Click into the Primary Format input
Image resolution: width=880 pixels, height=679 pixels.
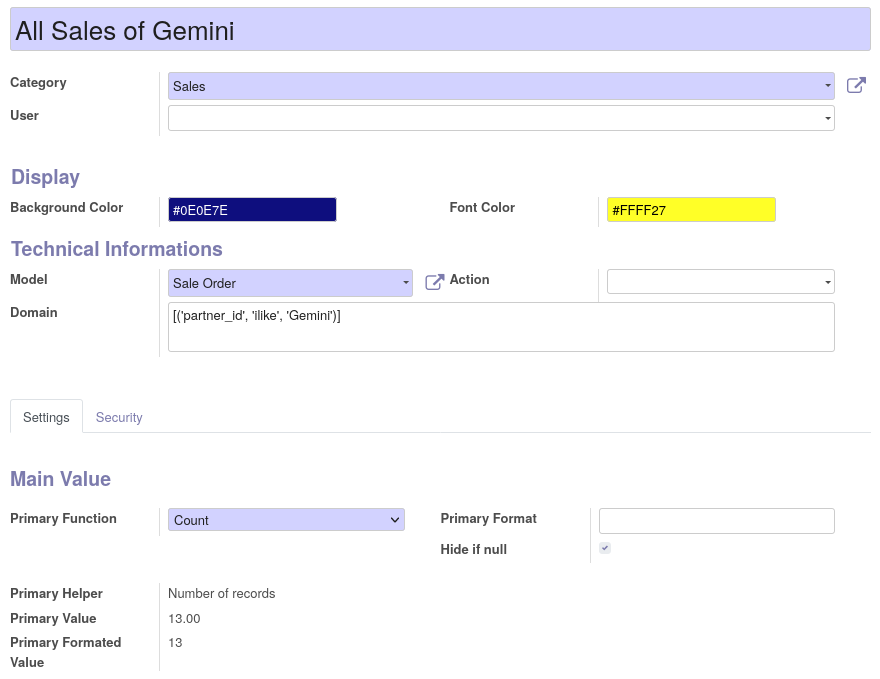716,521
